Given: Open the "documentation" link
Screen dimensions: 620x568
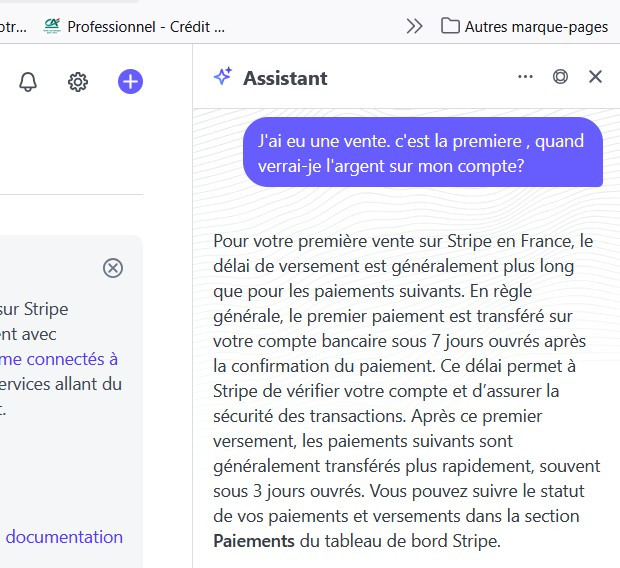Looking at the screenshot, I should [64, 537].
